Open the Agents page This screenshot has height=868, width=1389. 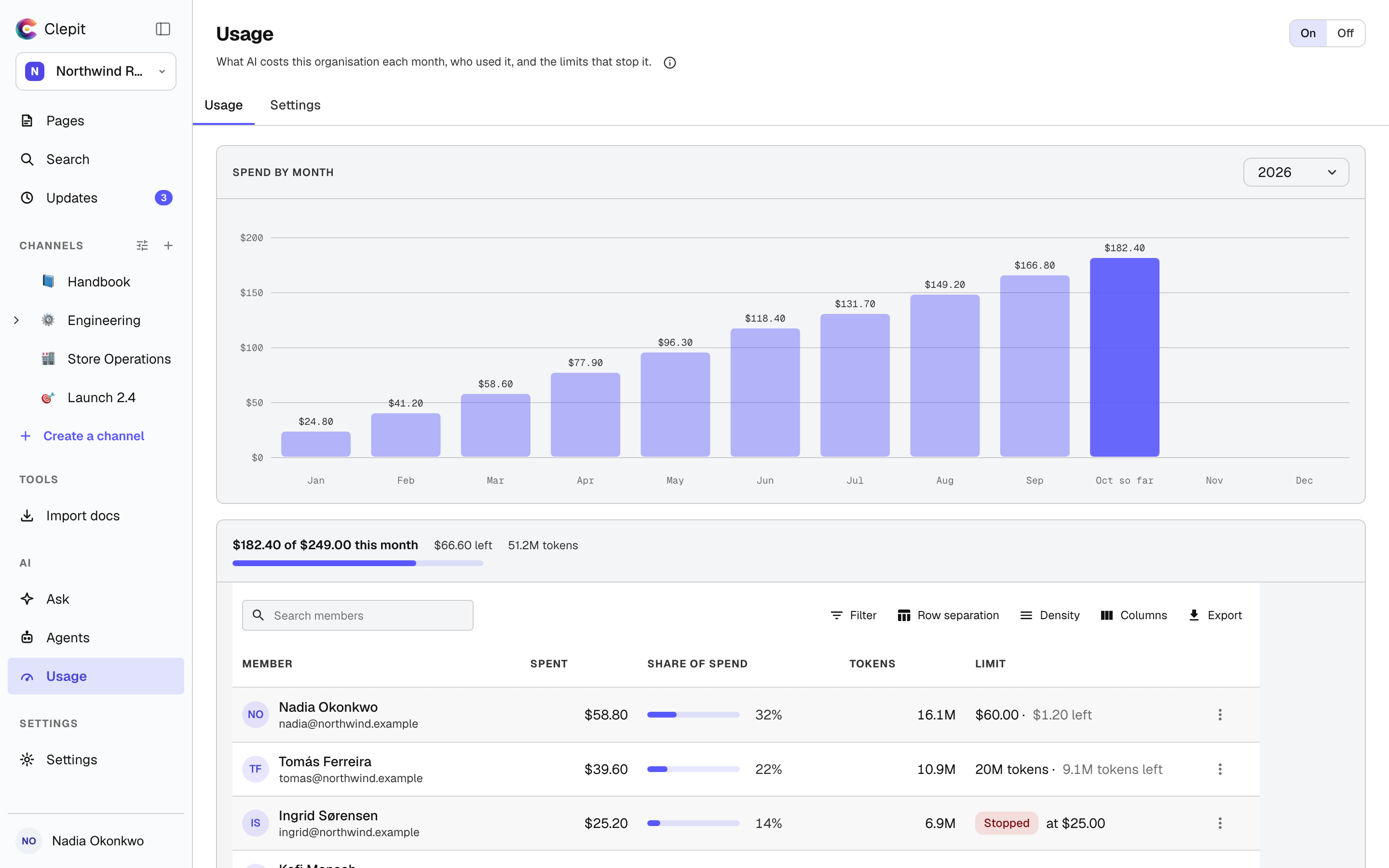pyautogui.click(x=96, y=637)
